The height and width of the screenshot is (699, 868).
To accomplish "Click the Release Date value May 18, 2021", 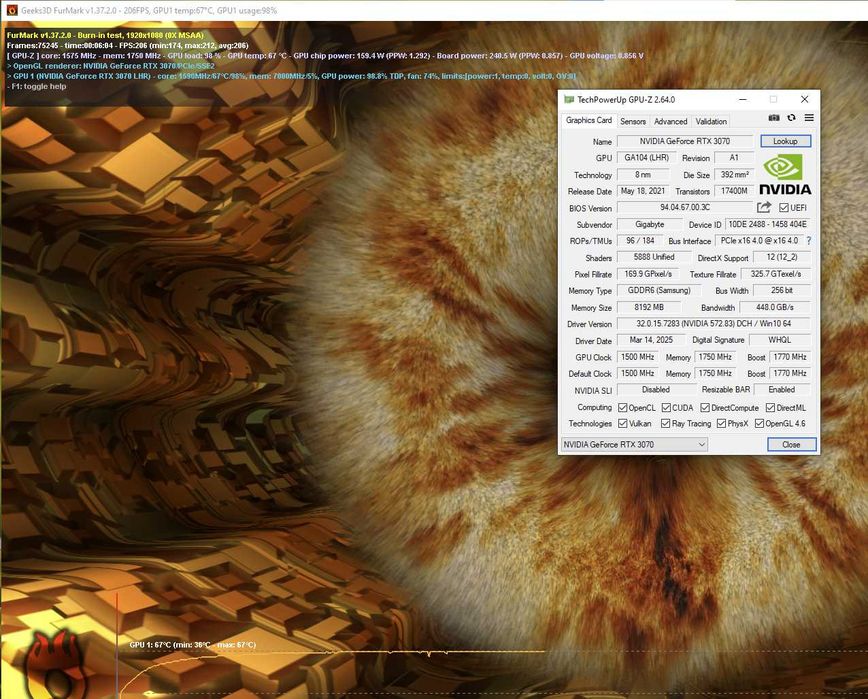I will pyautogui.click(x=643, y=191).
